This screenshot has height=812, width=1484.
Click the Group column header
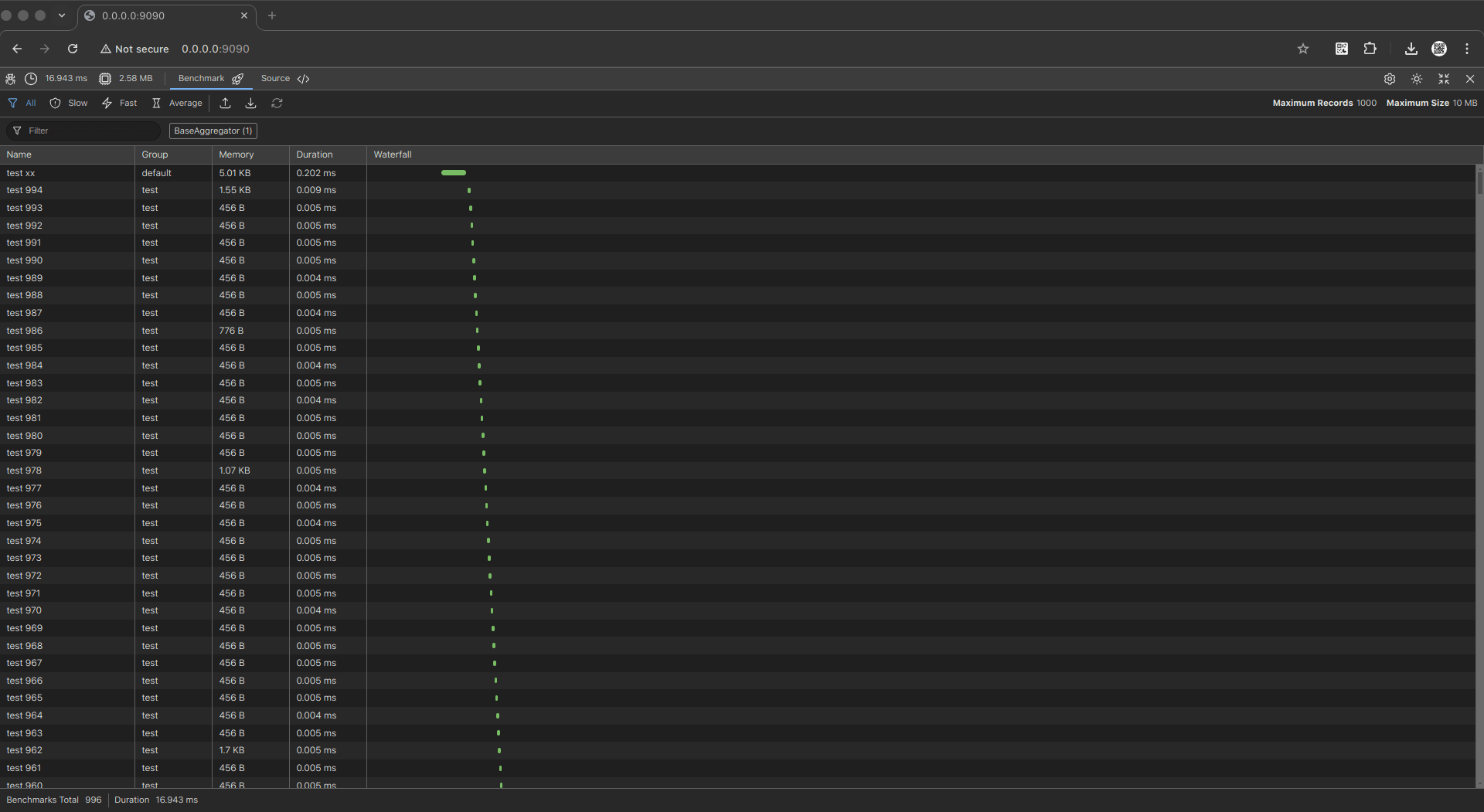[173, 155]
